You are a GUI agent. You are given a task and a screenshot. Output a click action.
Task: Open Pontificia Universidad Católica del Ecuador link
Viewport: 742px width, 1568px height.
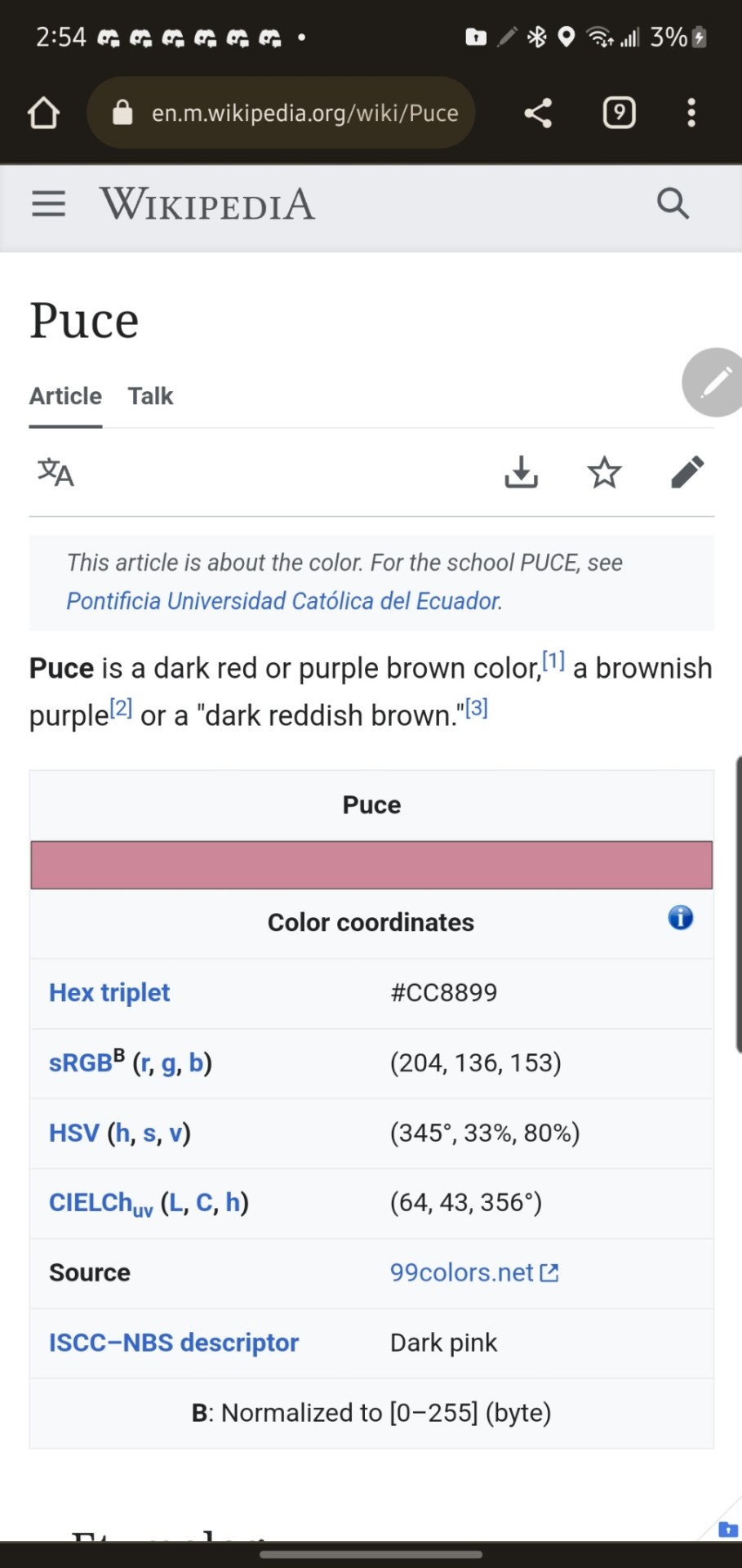[284, 601]
